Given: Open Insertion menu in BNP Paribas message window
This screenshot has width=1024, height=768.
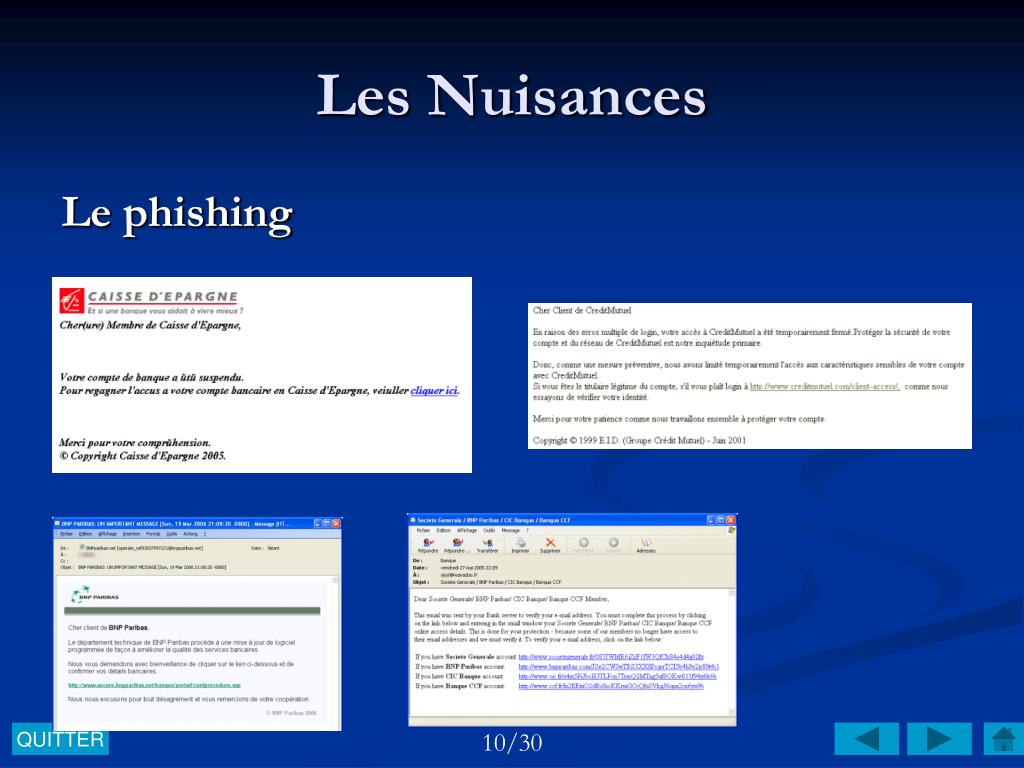Looking at the screenshot, I should [131, 534].
